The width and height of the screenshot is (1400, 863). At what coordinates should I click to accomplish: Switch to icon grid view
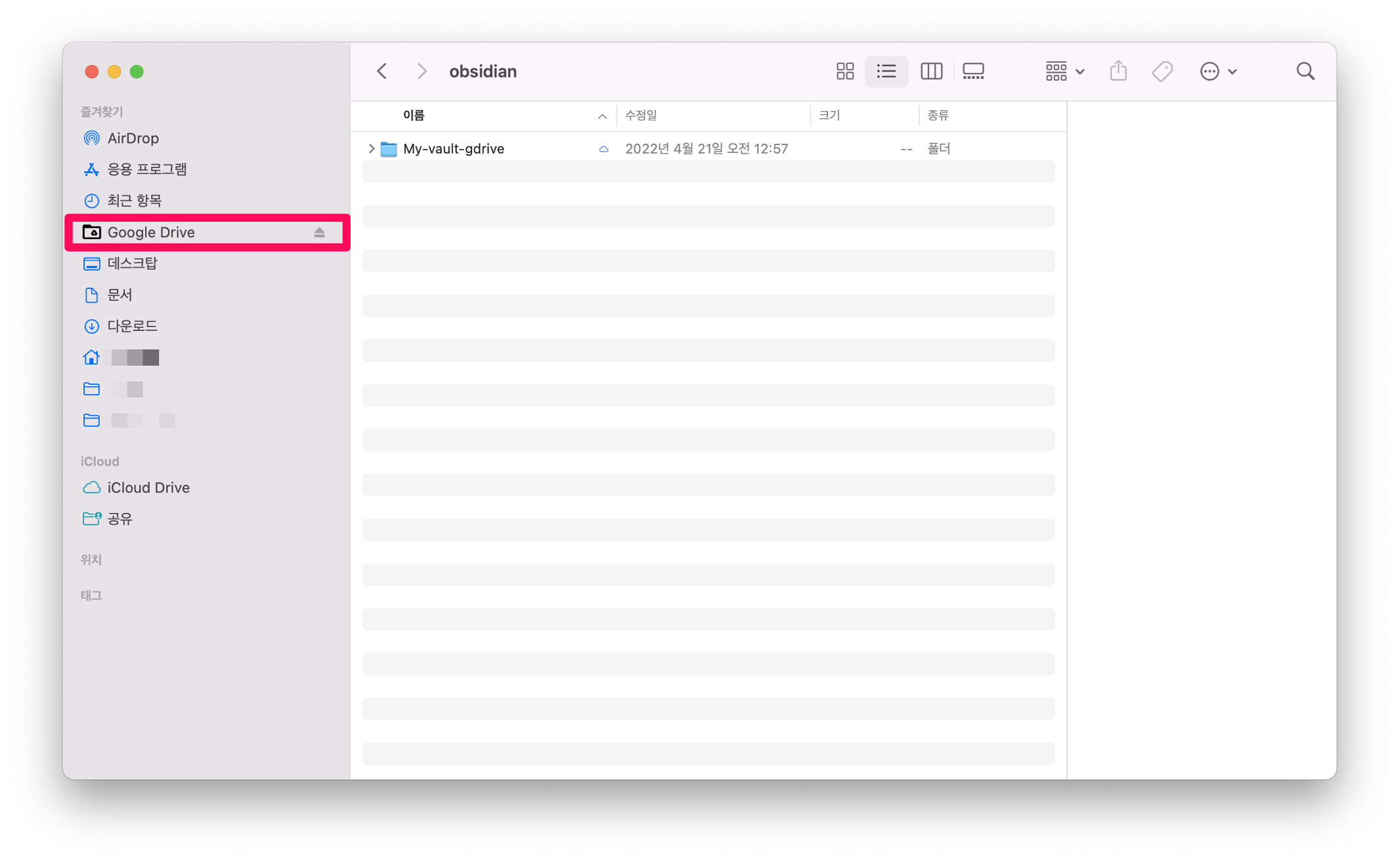point(844,71)
